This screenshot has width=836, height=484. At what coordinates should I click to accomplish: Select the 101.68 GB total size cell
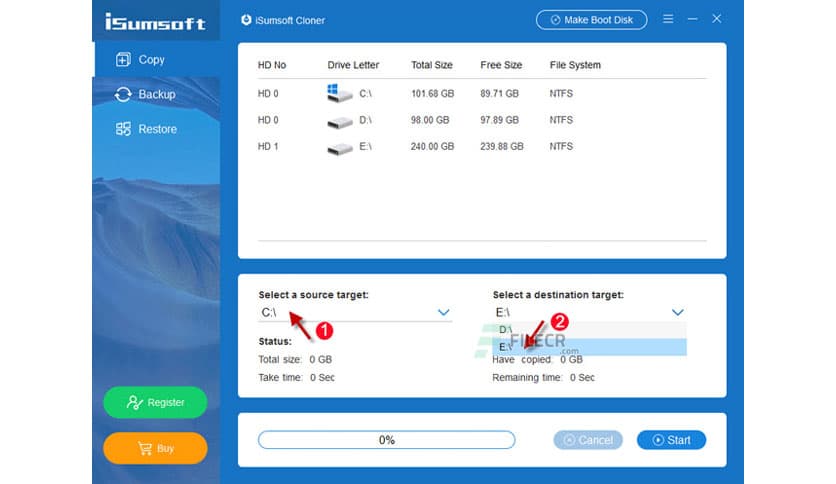432,94
